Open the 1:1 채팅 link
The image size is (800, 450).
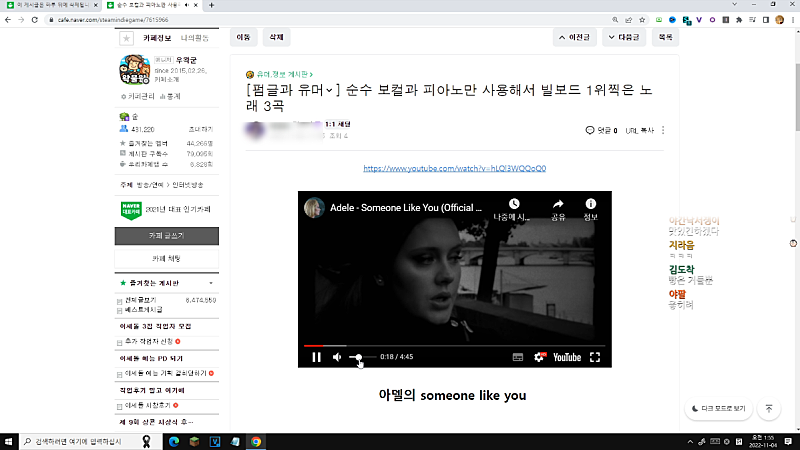(x=338, y=124)
